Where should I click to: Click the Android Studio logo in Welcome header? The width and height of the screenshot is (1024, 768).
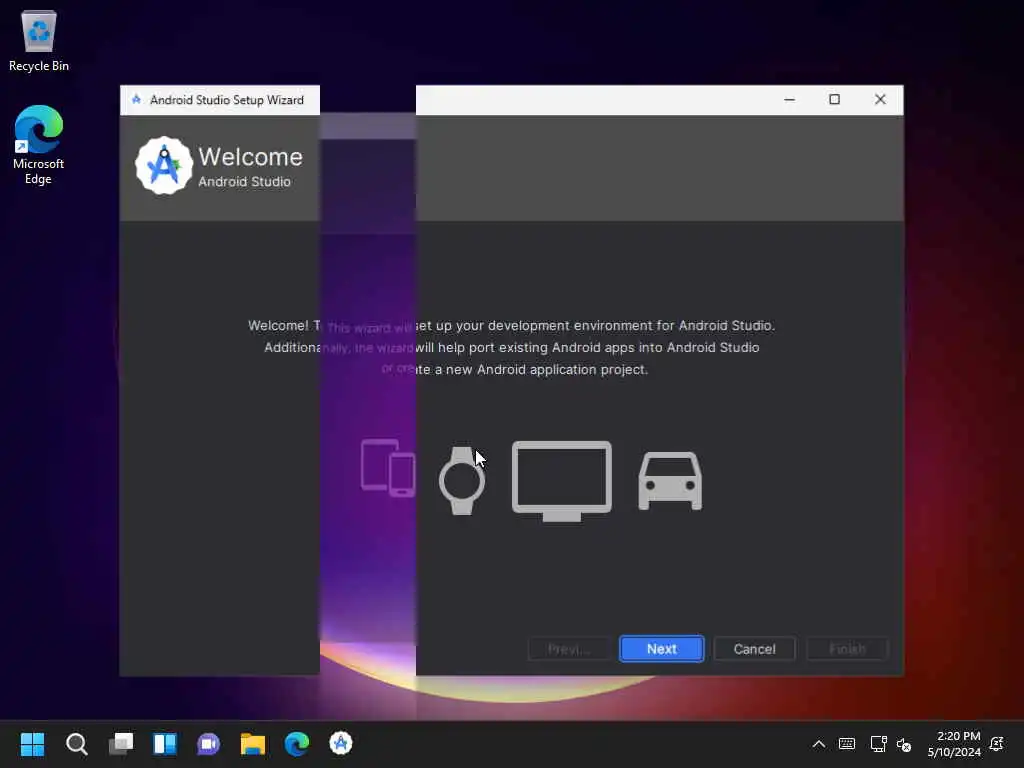[x=164, y=166]
